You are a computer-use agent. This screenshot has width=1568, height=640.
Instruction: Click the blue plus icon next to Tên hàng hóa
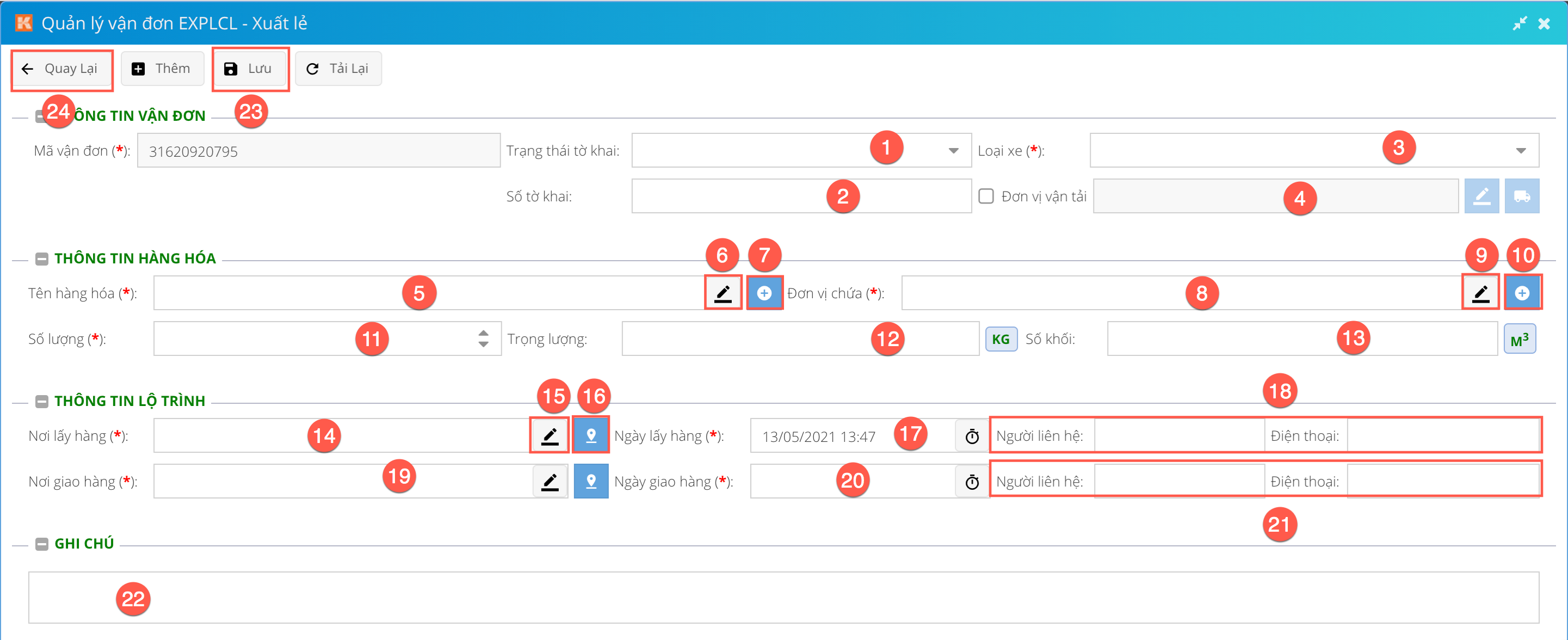764,293
